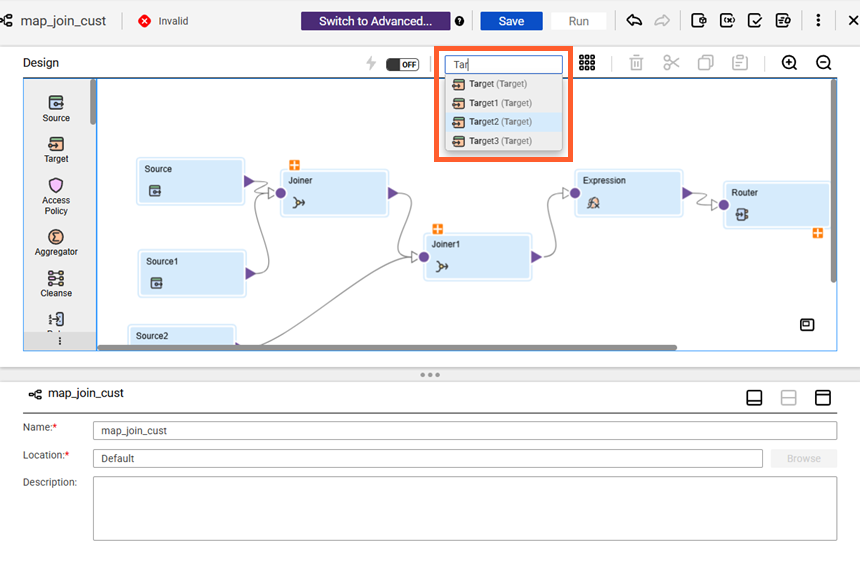The width and height of the screenshot is (860, 584).
Task: Click the partly hidden transformation below Cleanse
Action: [x=56, y=320]
